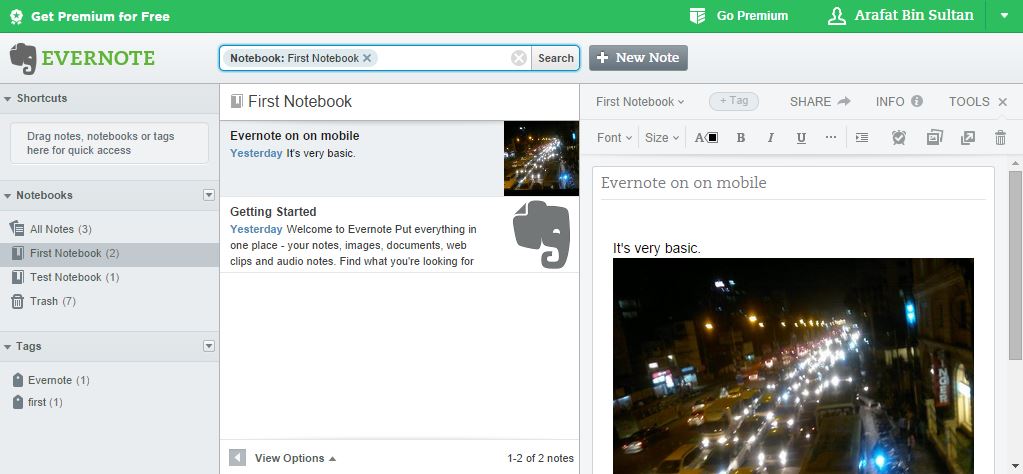Open the Notebooks options dropdown
1023x474 pixels.
(x=209, y=195)
